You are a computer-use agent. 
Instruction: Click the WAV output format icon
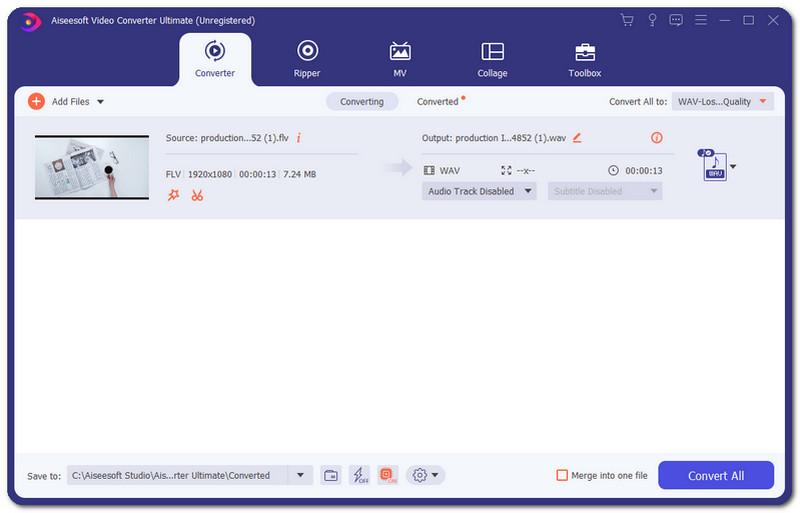(714, 166)
